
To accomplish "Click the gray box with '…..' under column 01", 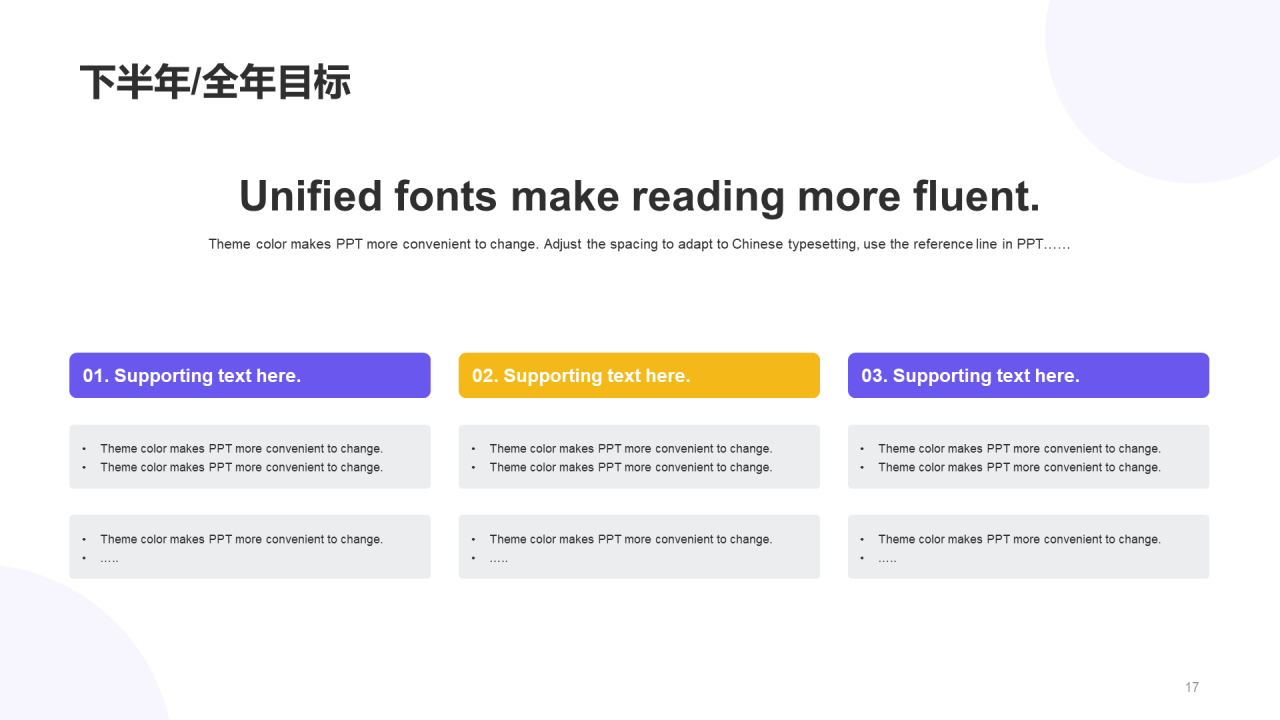I will point(250,547).
